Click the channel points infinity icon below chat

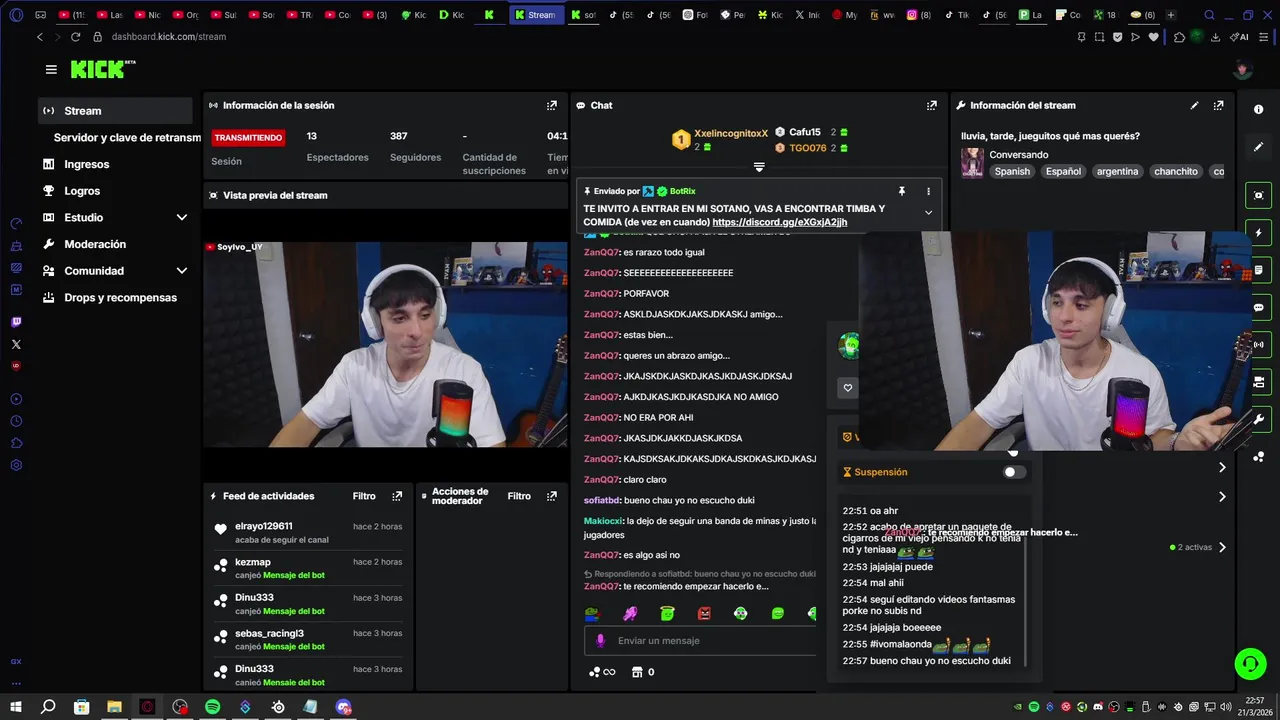tap(602, 672)
